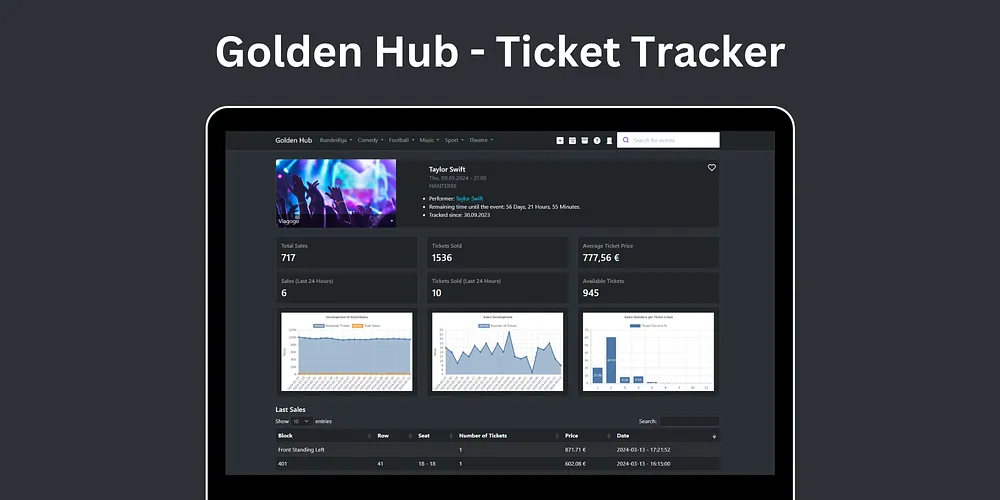
Task: Change the Show entries count dropdown
Action: click(x=301, y=422)
